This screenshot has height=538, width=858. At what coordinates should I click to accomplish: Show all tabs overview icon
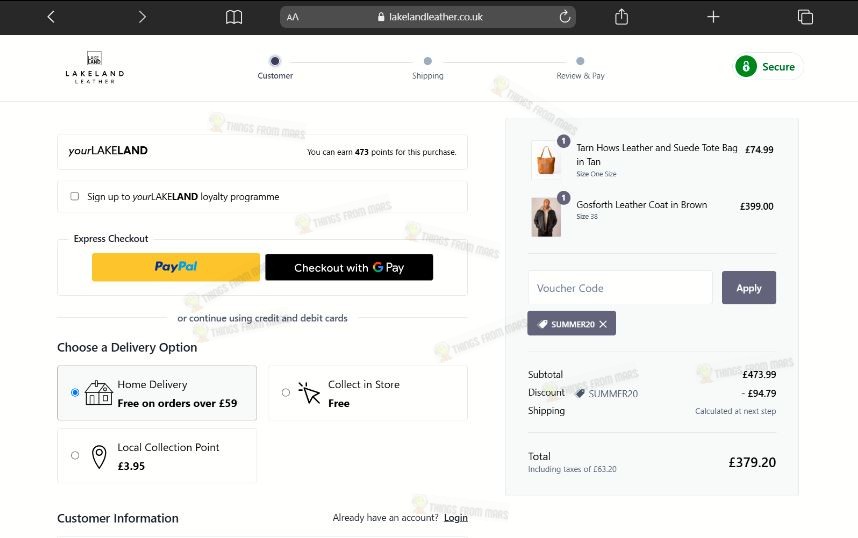click(x=805, y=17)
